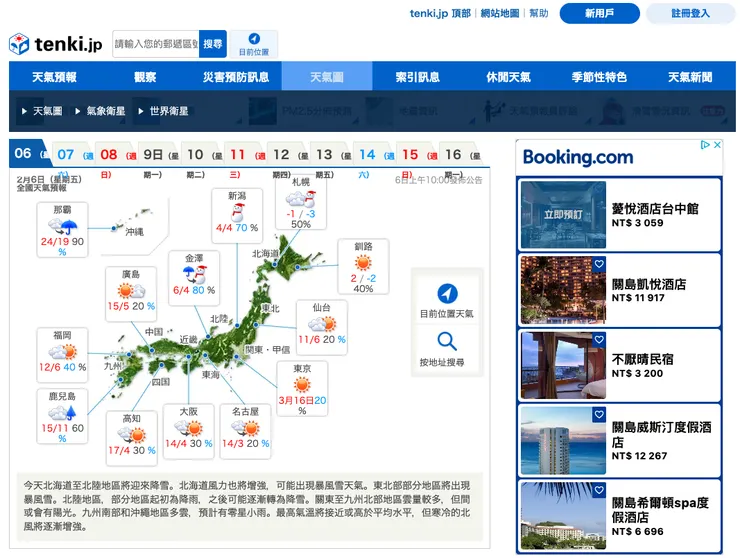Open the tenki.jp 頂部 link
The image size is (740, 558).
click(440, 13)
